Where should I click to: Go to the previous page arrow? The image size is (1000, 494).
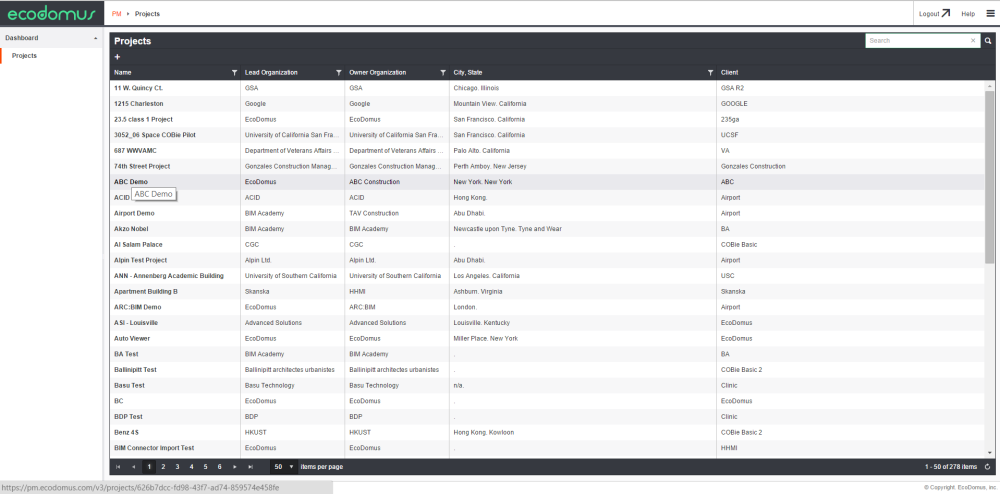(133, 467)
